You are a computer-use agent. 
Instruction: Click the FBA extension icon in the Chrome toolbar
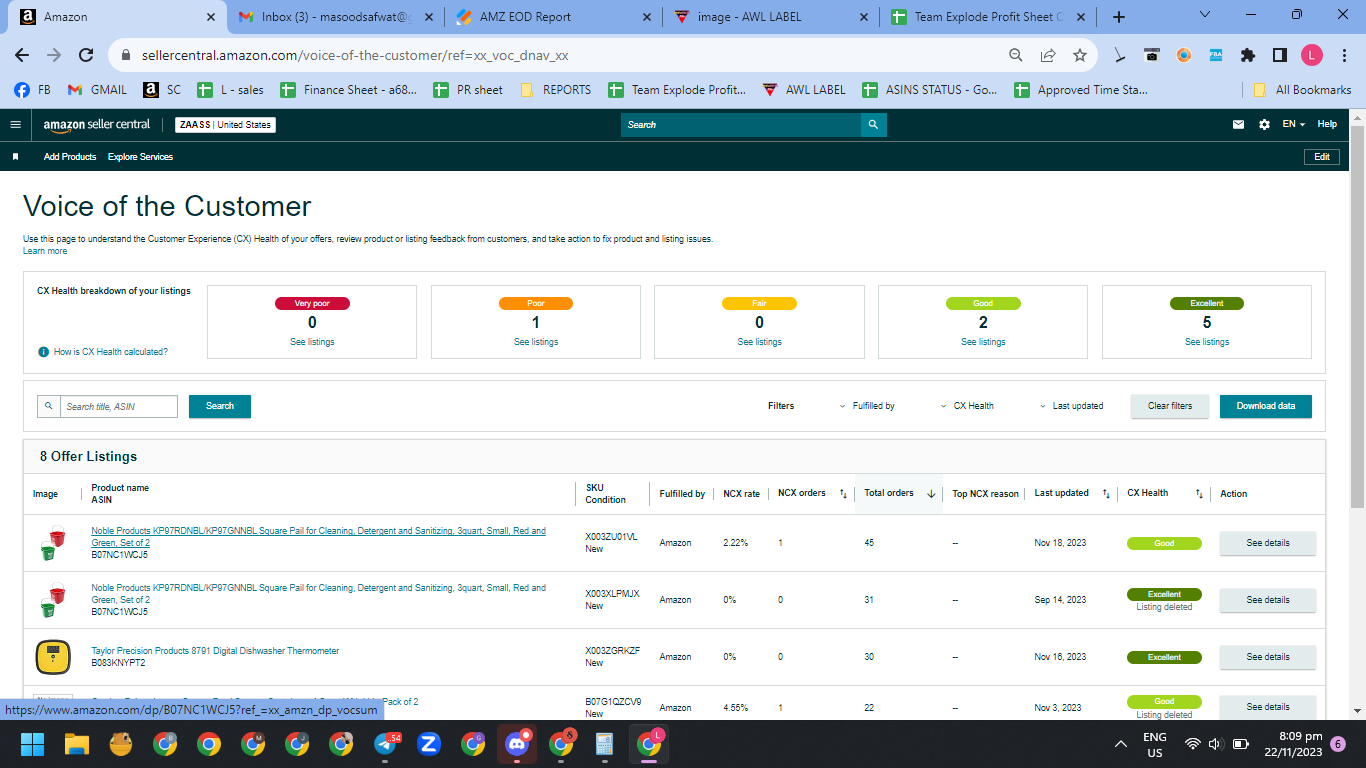click(x=1216, y=55)
